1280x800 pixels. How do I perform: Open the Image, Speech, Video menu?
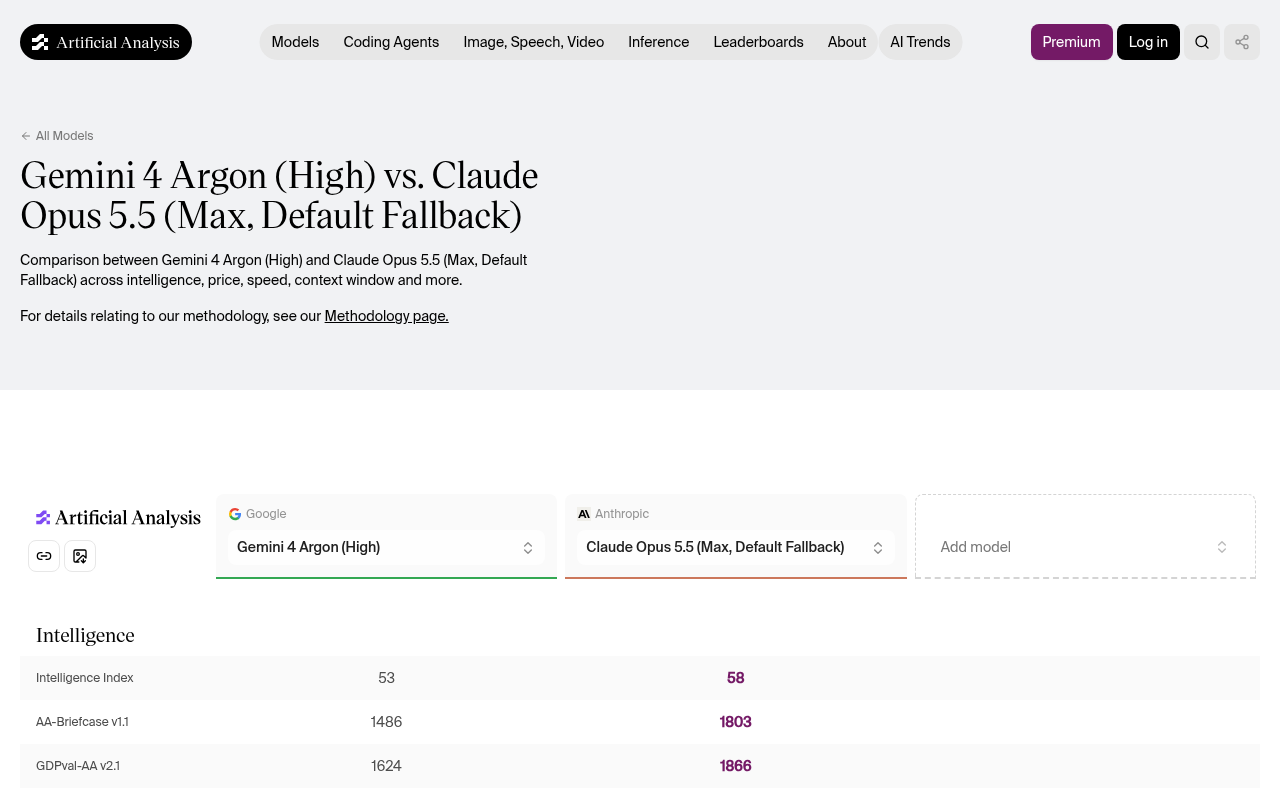(x=534, y=42)
